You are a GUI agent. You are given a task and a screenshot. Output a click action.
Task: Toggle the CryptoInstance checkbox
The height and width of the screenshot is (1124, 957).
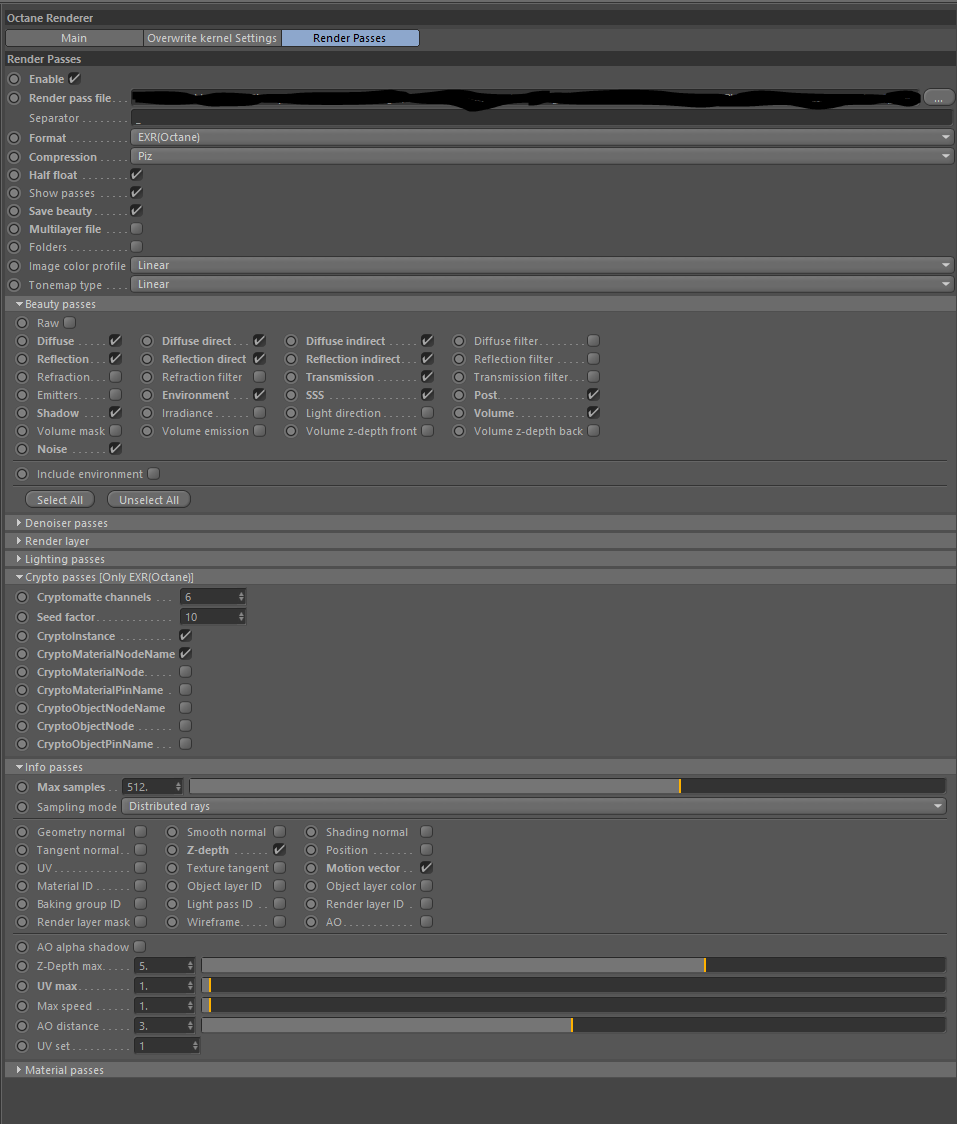186,636
